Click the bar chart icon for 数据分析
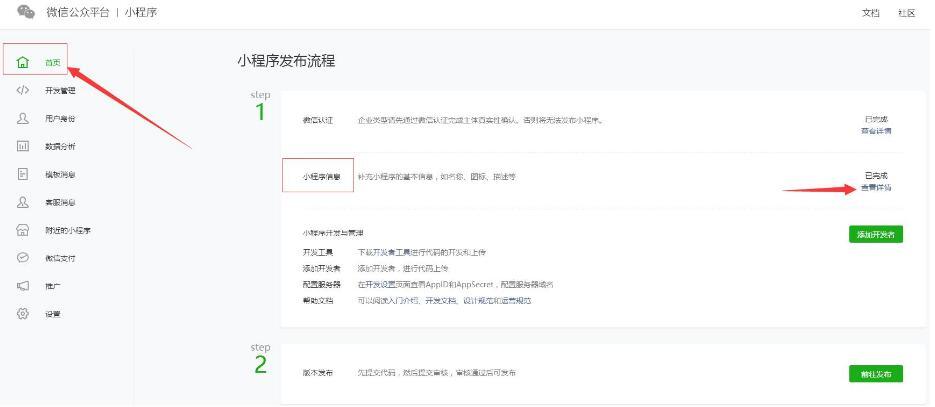Screen dimensions: 935x407 pos(23,146)
